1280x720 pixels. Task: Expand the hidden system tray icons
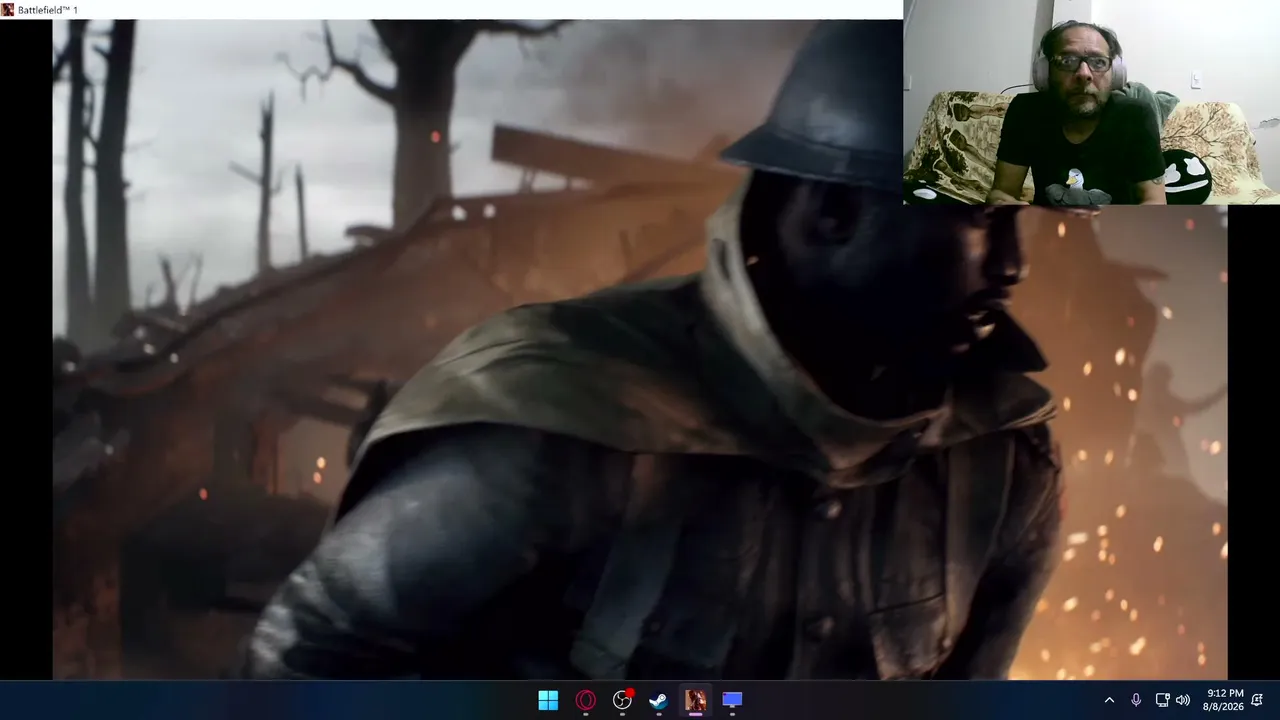[1109, 700]
